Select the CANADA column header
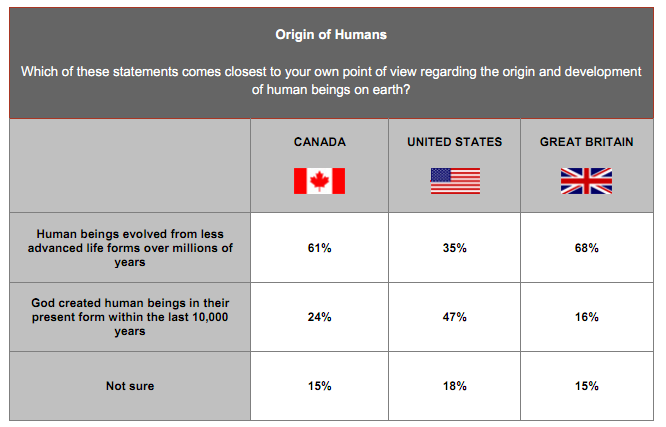 (x=319, y=142)
